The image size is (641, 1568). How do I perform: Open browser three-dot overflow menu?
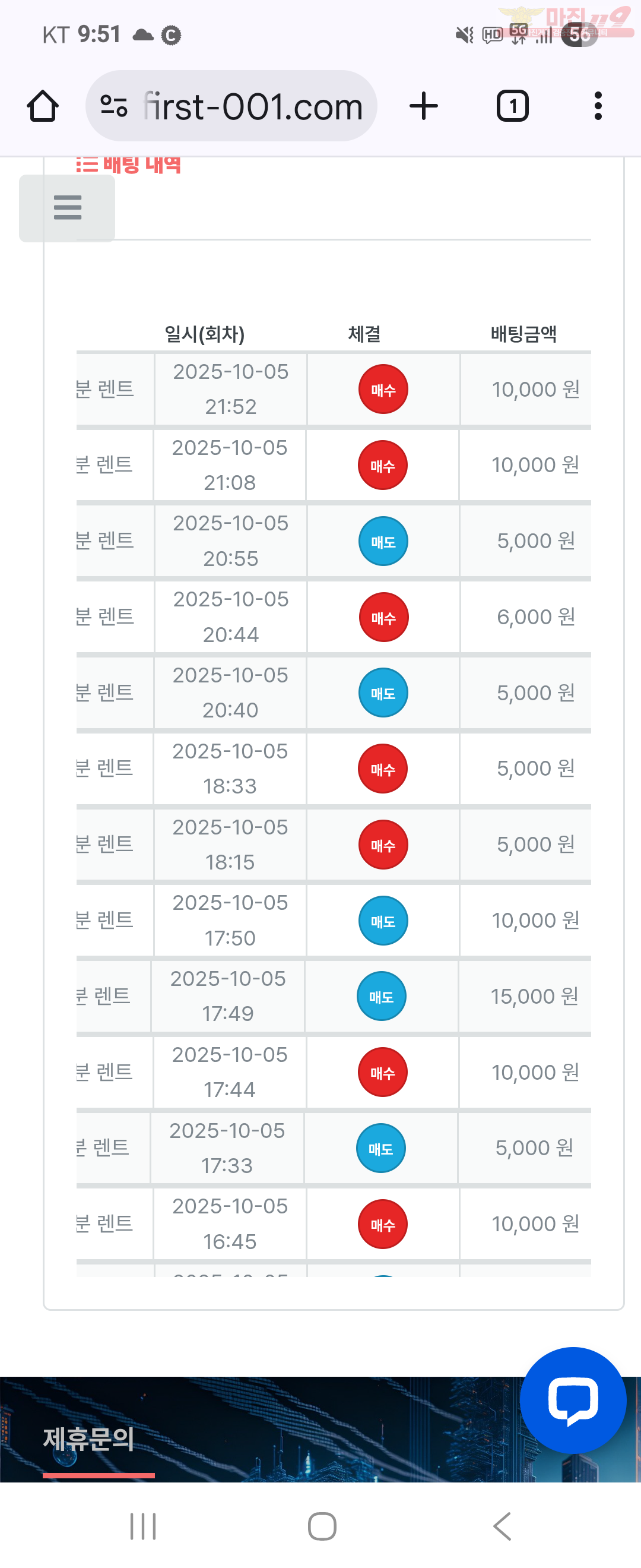pyautogui.click(x=598, y=106)
